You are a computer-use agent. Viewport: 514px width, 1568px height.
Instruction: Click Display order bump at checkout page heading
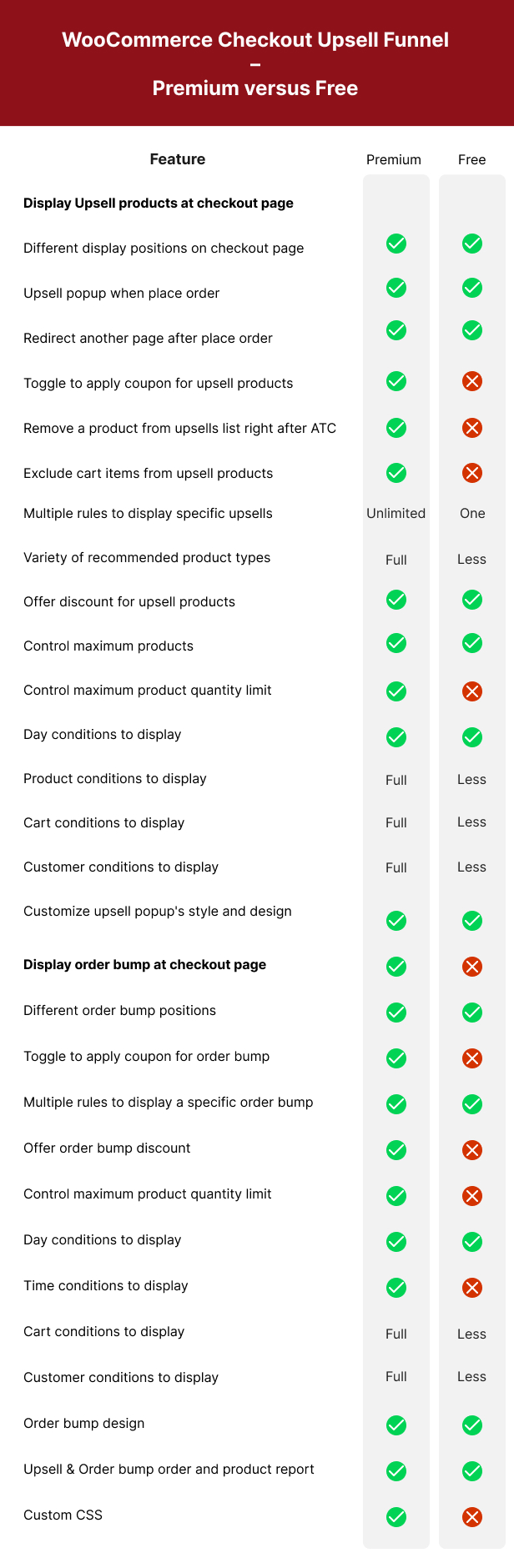(x=145, y=965)
